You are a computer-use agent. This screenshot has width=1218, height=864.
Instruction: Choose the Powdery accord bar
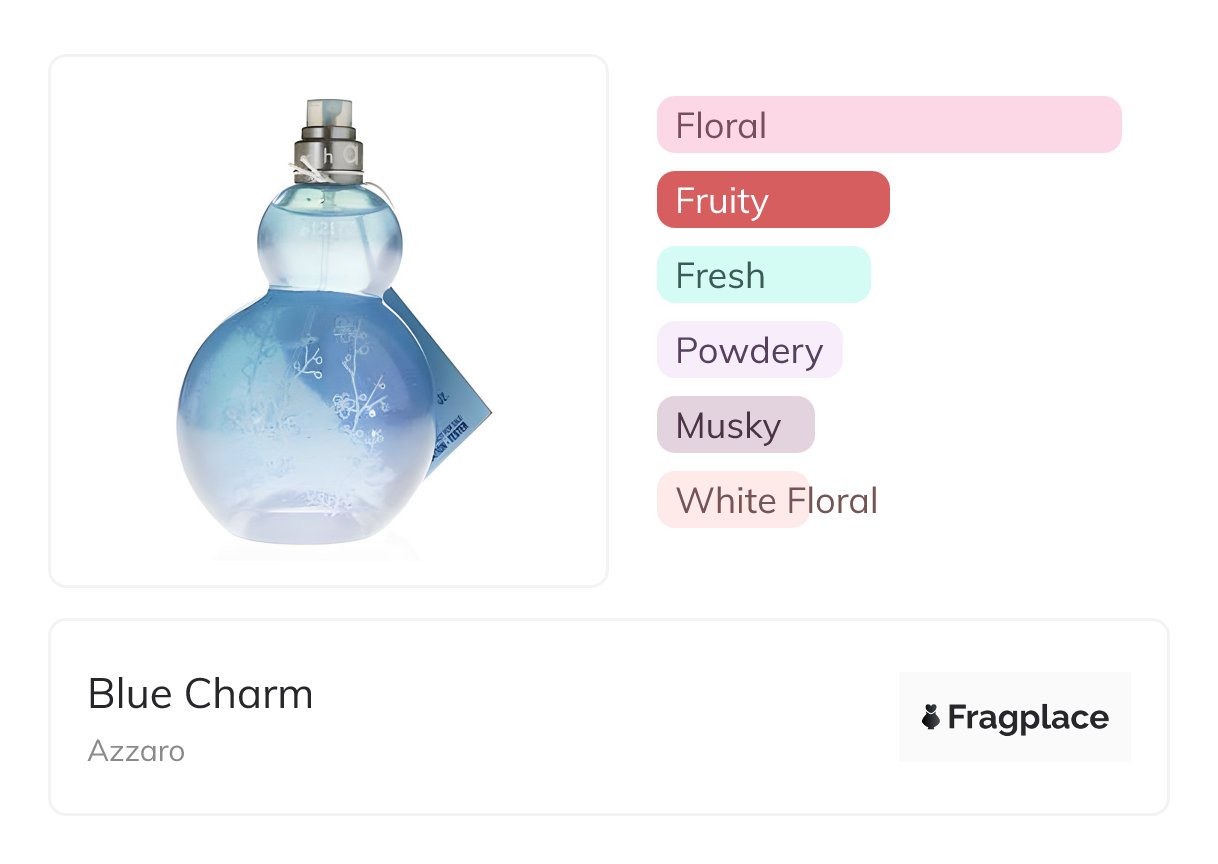click(749, 350)
